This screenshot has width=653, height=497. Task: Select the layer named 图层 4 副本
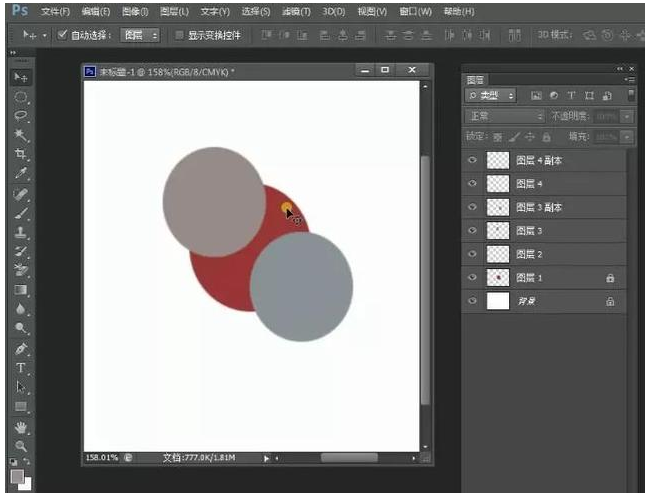pyautogui.click(x=543, y=160)
